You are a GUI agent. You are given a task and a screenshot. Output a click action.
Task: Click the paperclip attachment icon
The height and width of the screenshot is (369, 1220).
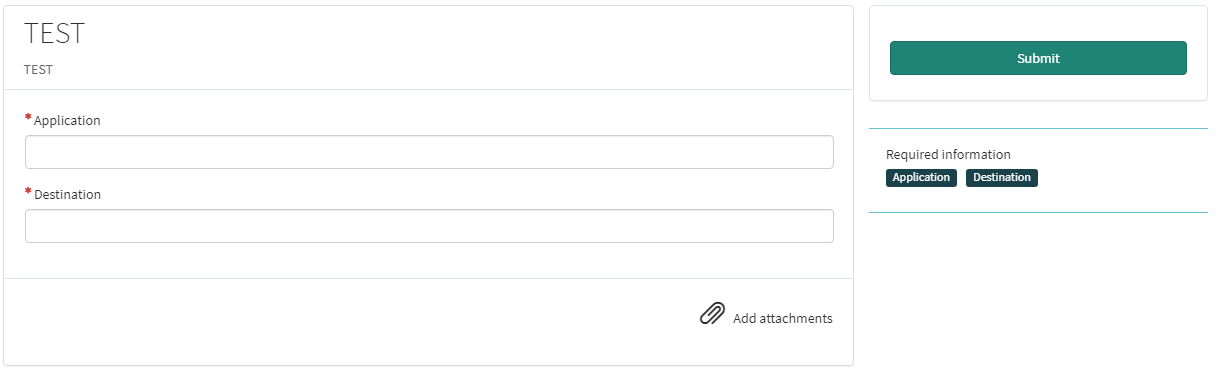click(x=712, y=314)
